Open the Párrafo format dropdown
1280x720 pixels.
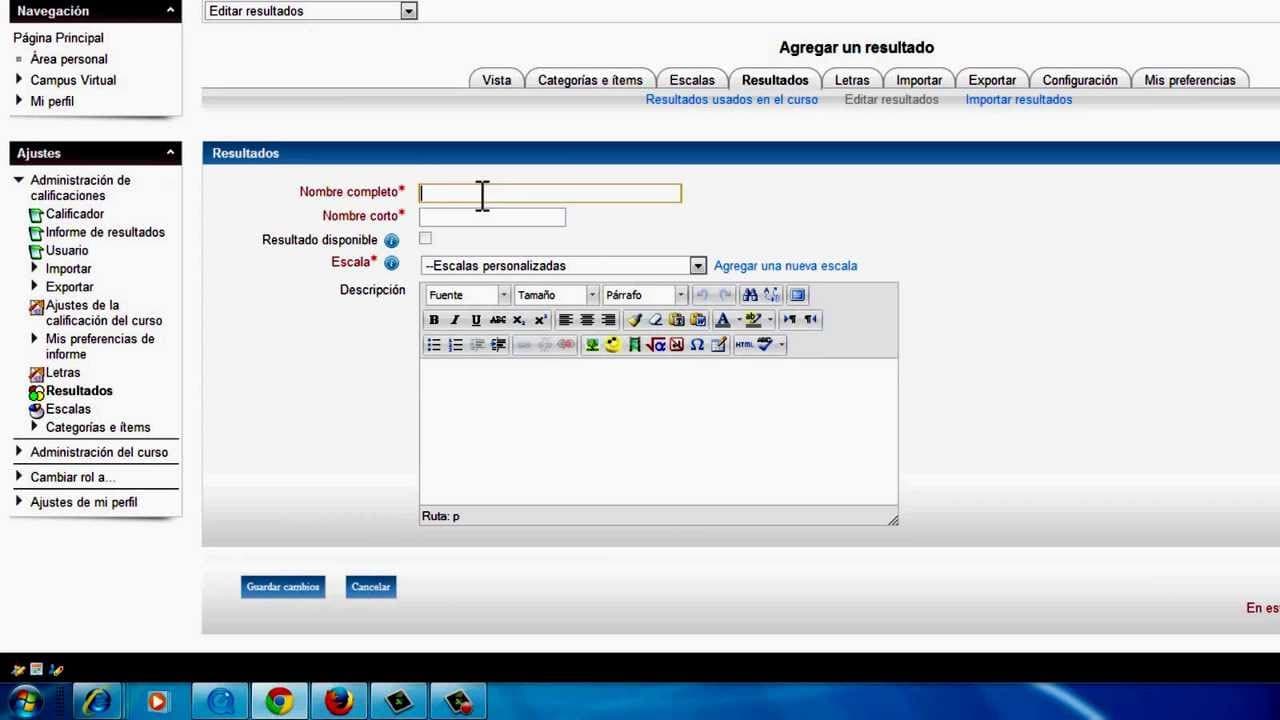coord(645,295)
